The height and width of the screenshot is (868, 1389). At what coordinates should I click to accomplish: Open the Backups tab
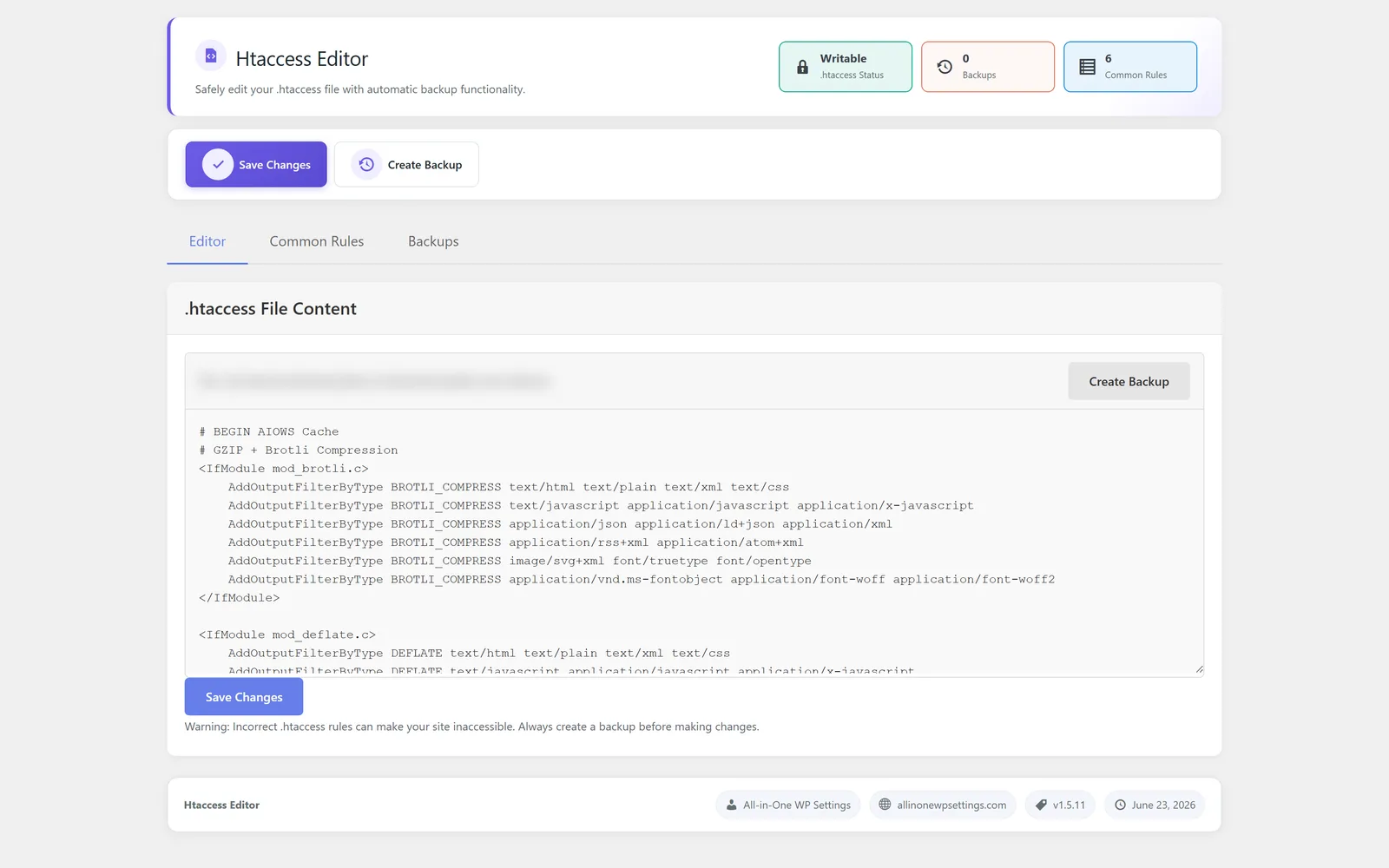[433, 241]
